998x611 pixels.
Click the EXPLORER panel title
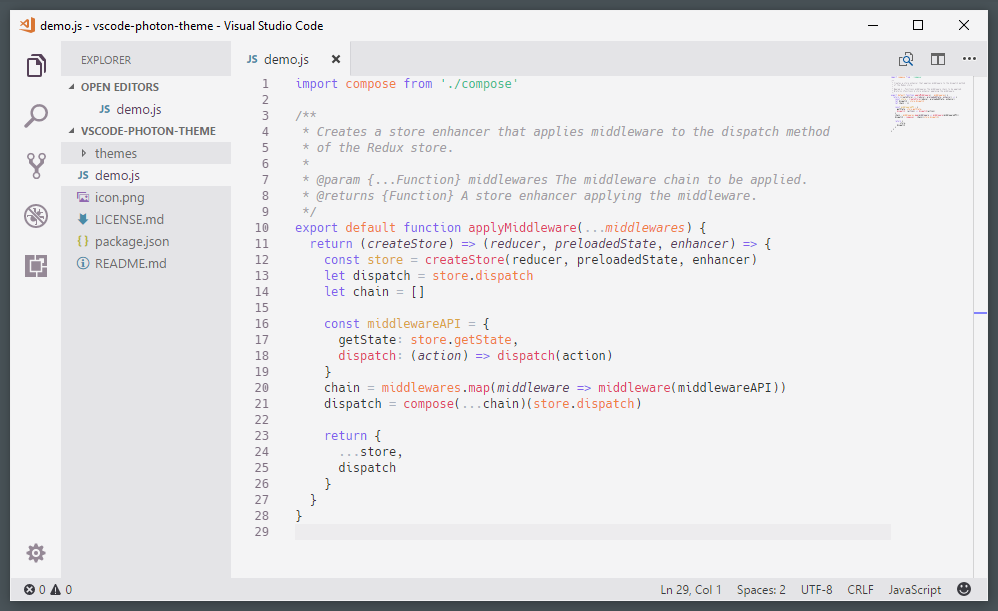(106, 60)
